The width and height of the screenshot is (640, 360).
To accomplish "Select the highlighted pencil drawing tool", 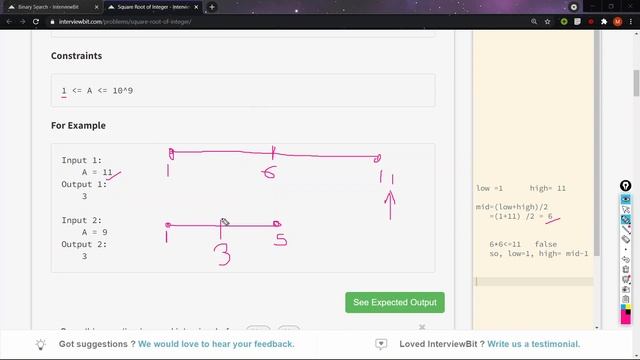I will click(x=625, y=220).
